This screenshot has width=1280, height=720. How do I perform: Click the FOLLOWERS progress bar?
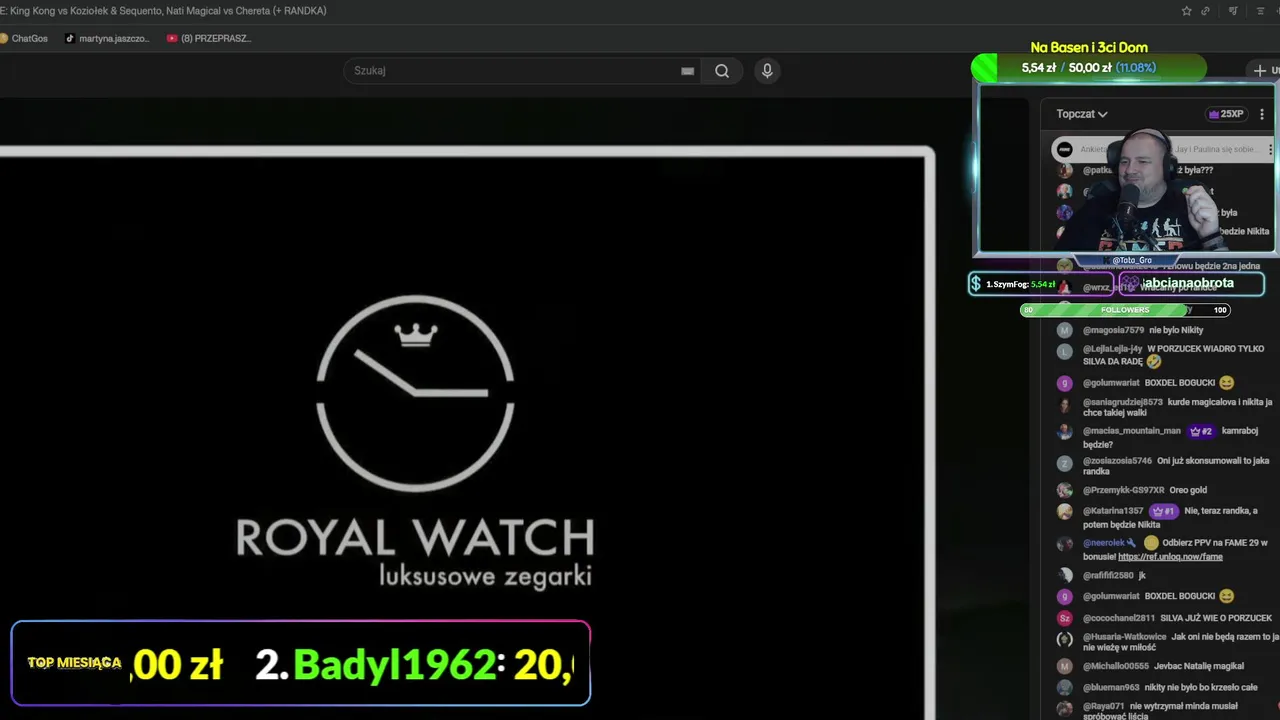(1125, 310)
